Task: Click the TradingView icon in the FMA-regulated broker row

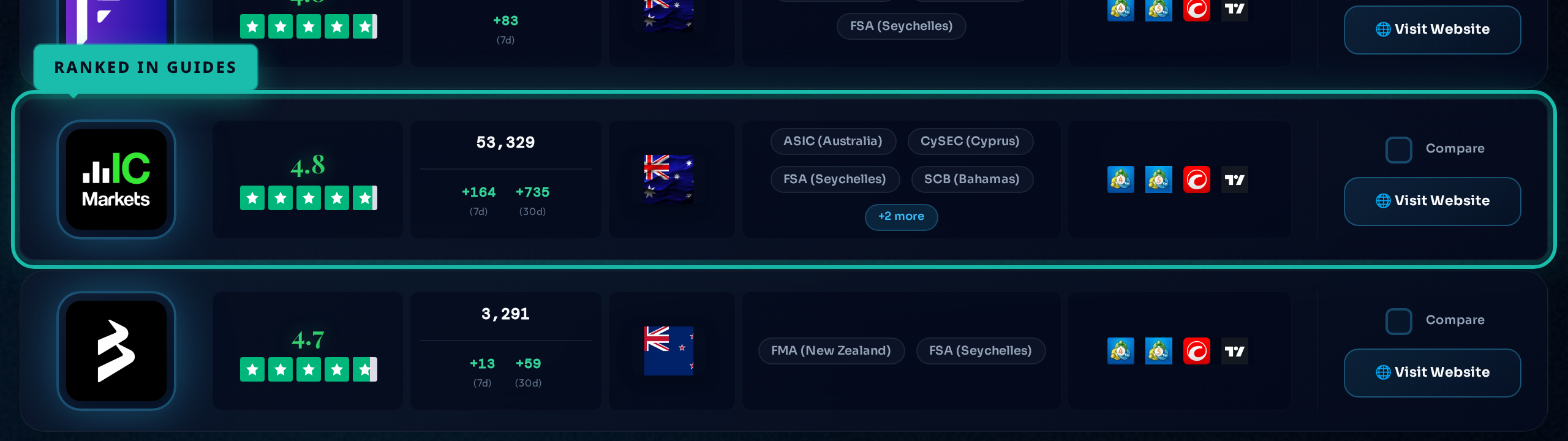Action: click(x=1234, y=351)
